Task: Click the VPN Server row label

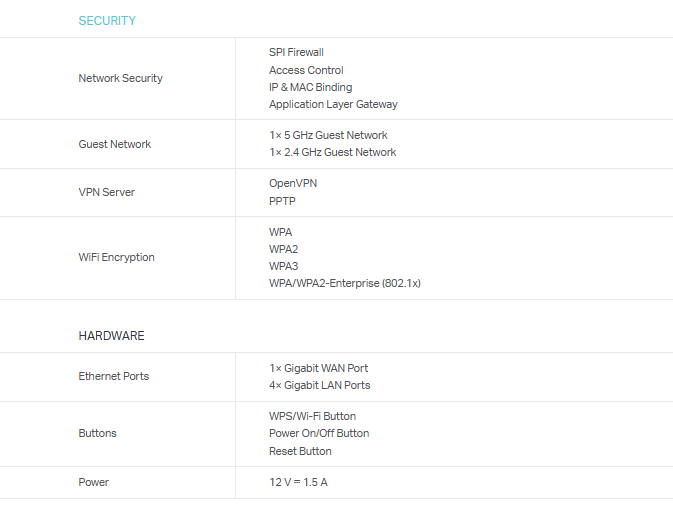Action: (x=106, y=192)
